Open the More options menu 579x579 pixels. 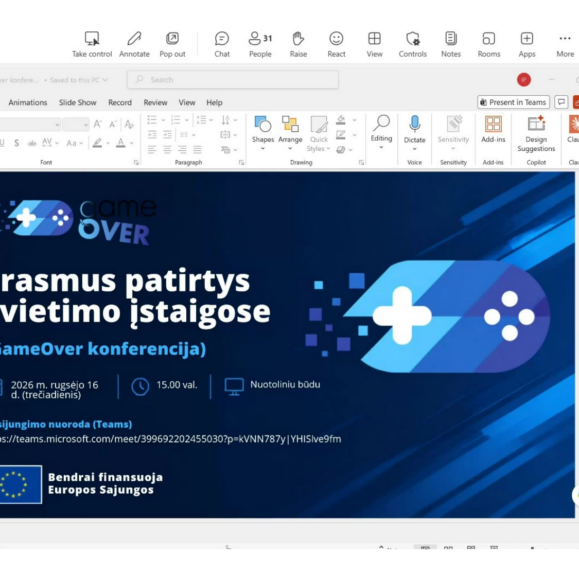pyautogui.click(x=565, y=44)
